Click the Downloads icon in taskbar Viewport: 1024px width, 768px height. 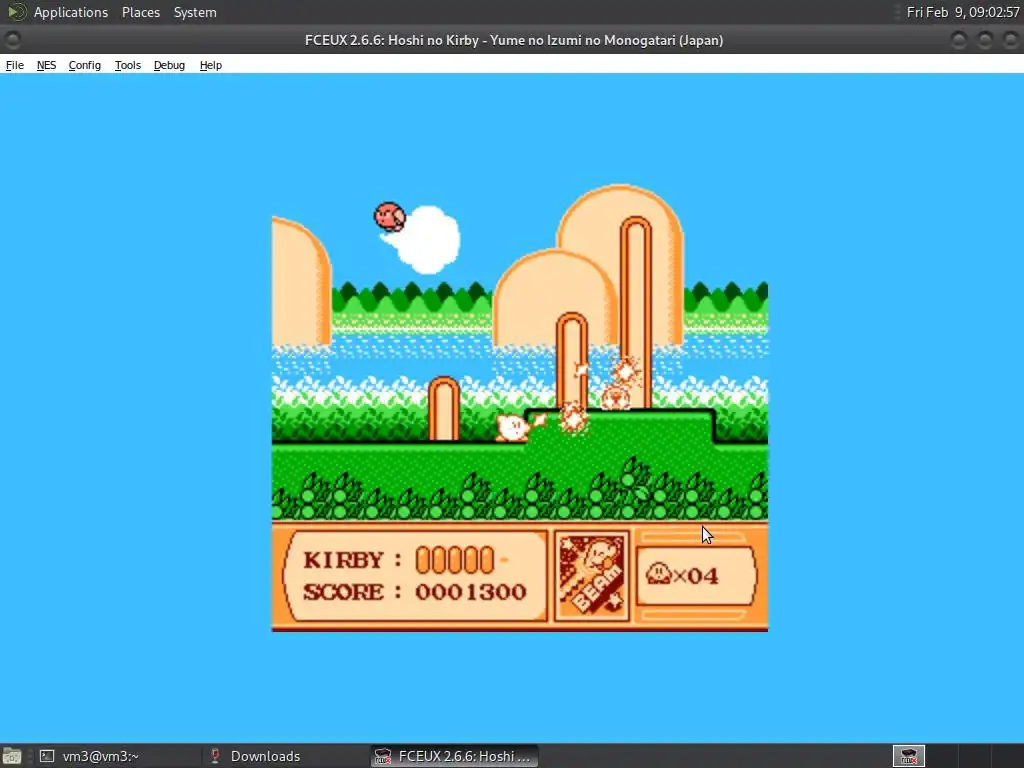coord(214,756)
